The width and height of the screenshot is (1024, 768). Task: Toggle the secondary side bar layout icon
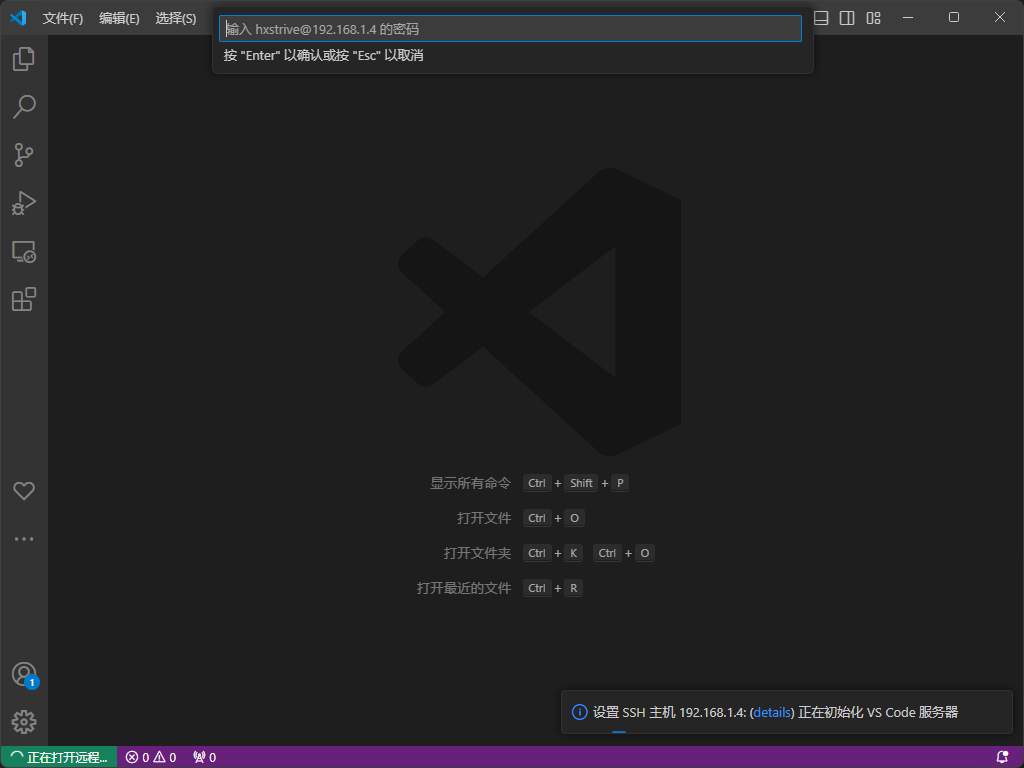(847, 18)
